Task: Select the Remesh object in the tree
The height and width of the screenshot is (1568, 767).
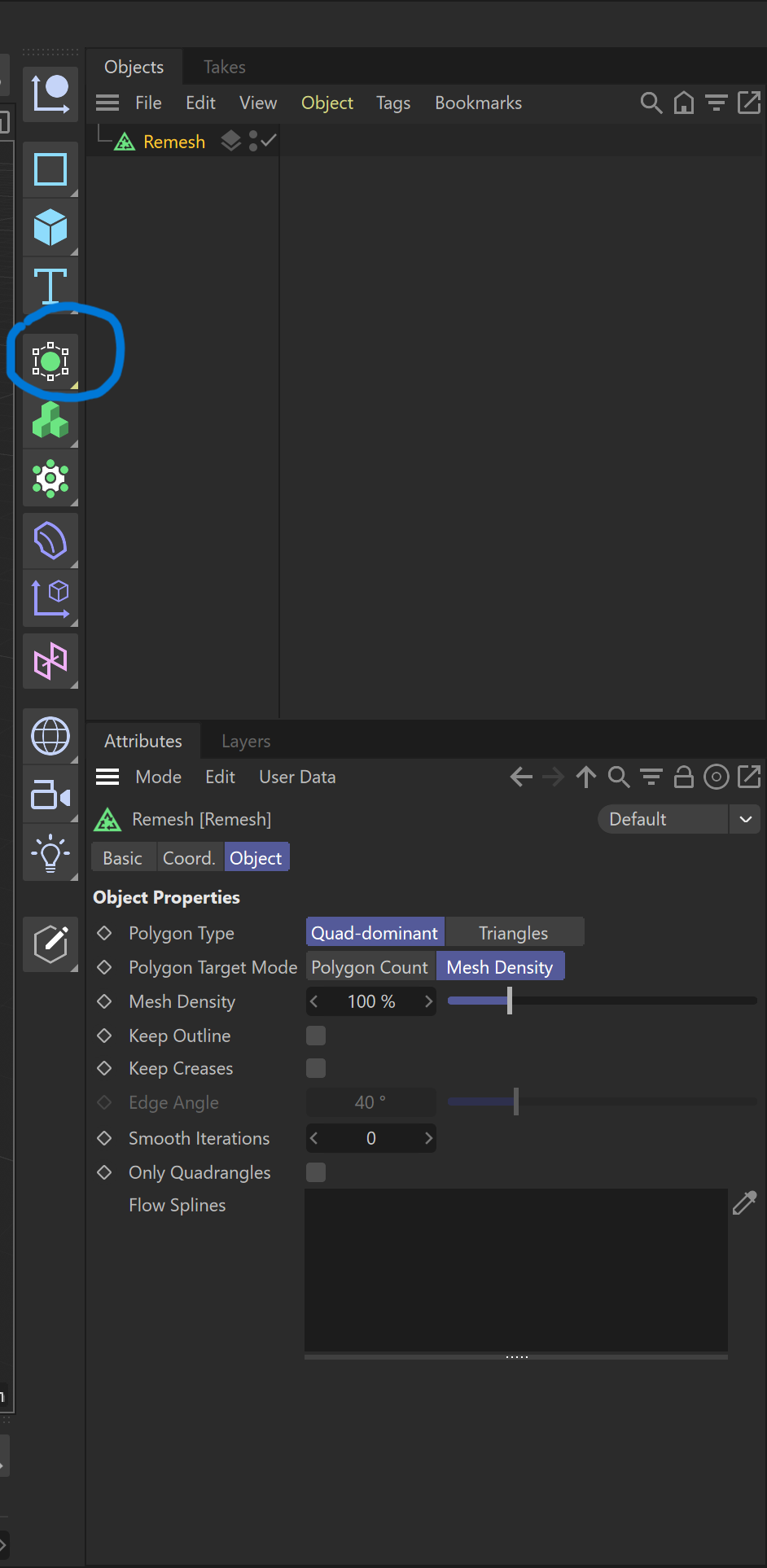Action: coord(174,142)
